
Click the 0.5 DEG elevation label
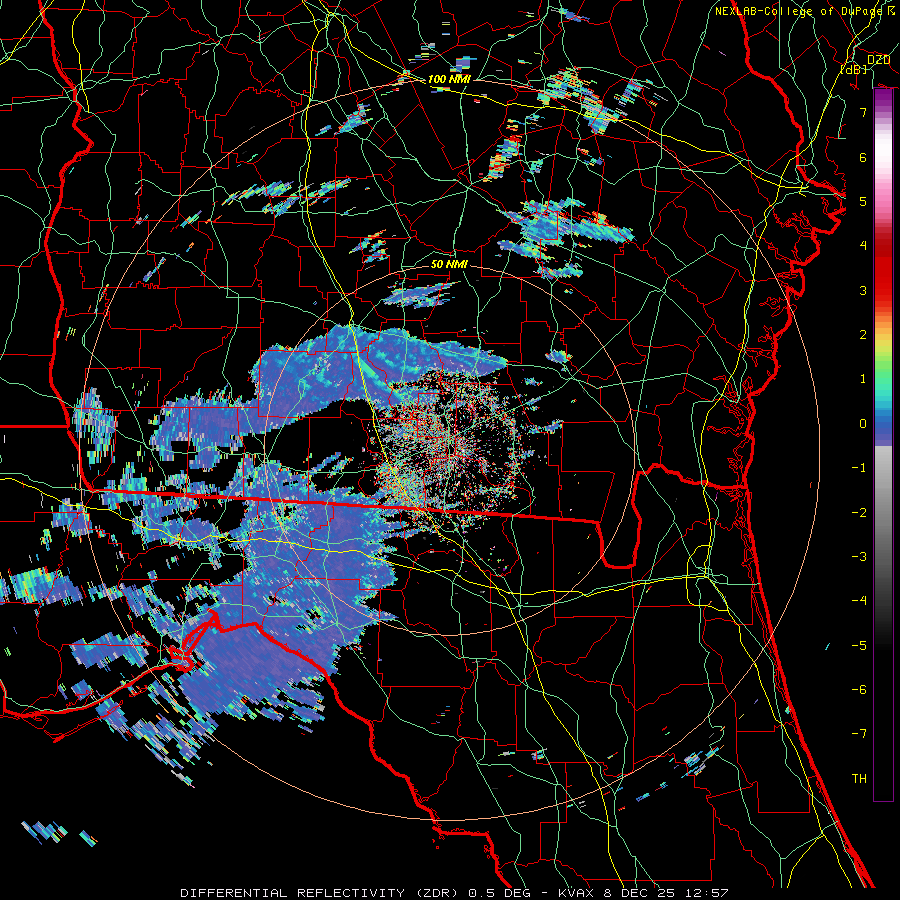point(501,893)
